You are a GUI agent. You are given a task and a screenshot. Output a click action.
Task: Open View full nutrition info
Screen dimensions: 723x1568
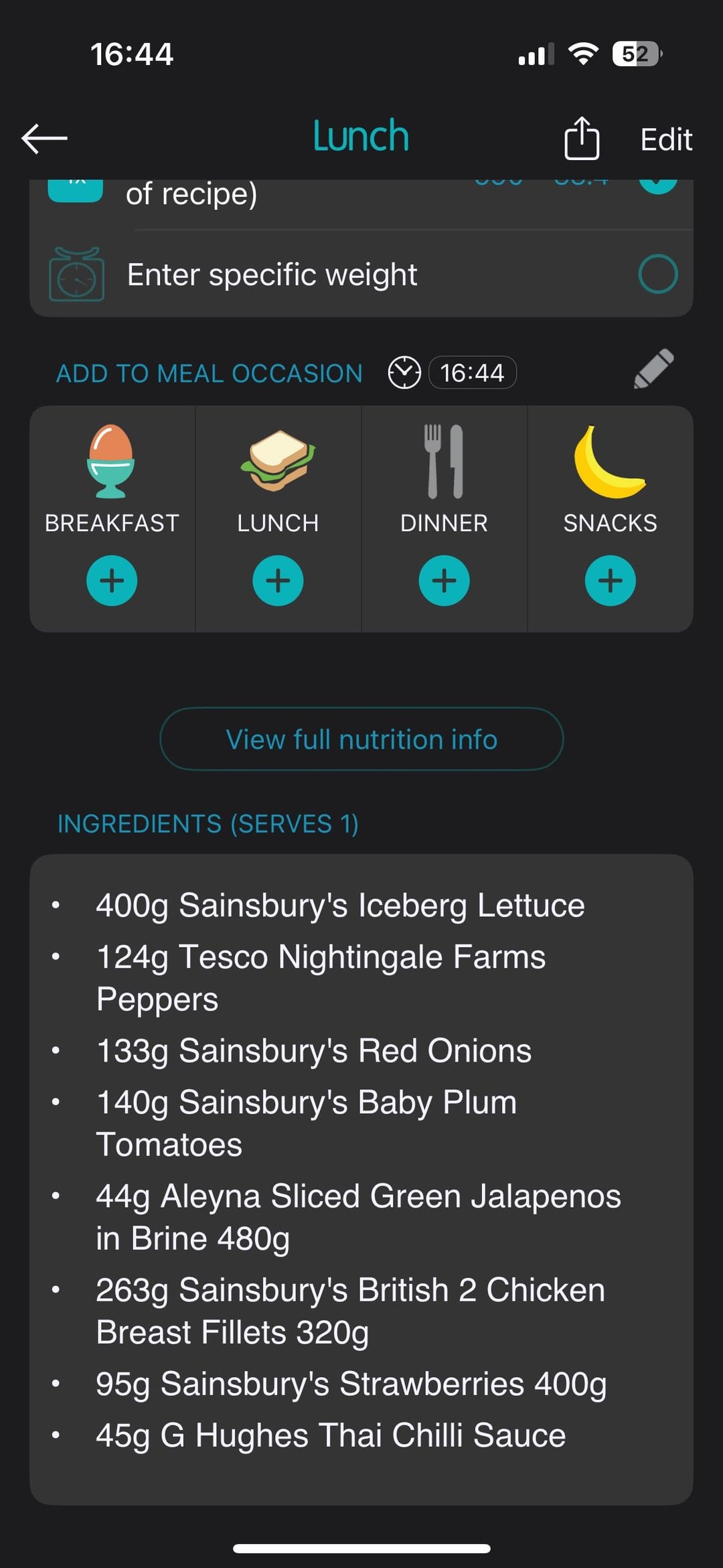click(361, 739)
